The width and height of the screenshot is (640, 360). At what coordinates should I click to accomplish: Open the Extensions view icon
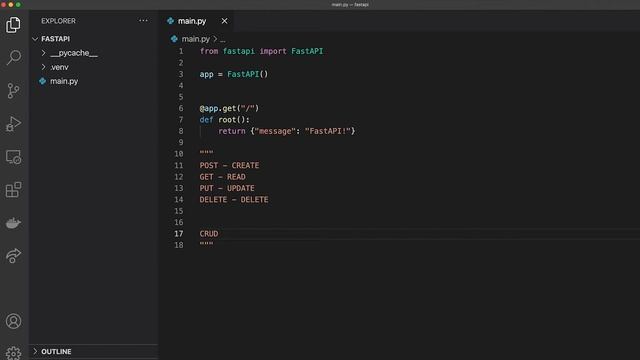pyautogui.click(x=13, y=190)
